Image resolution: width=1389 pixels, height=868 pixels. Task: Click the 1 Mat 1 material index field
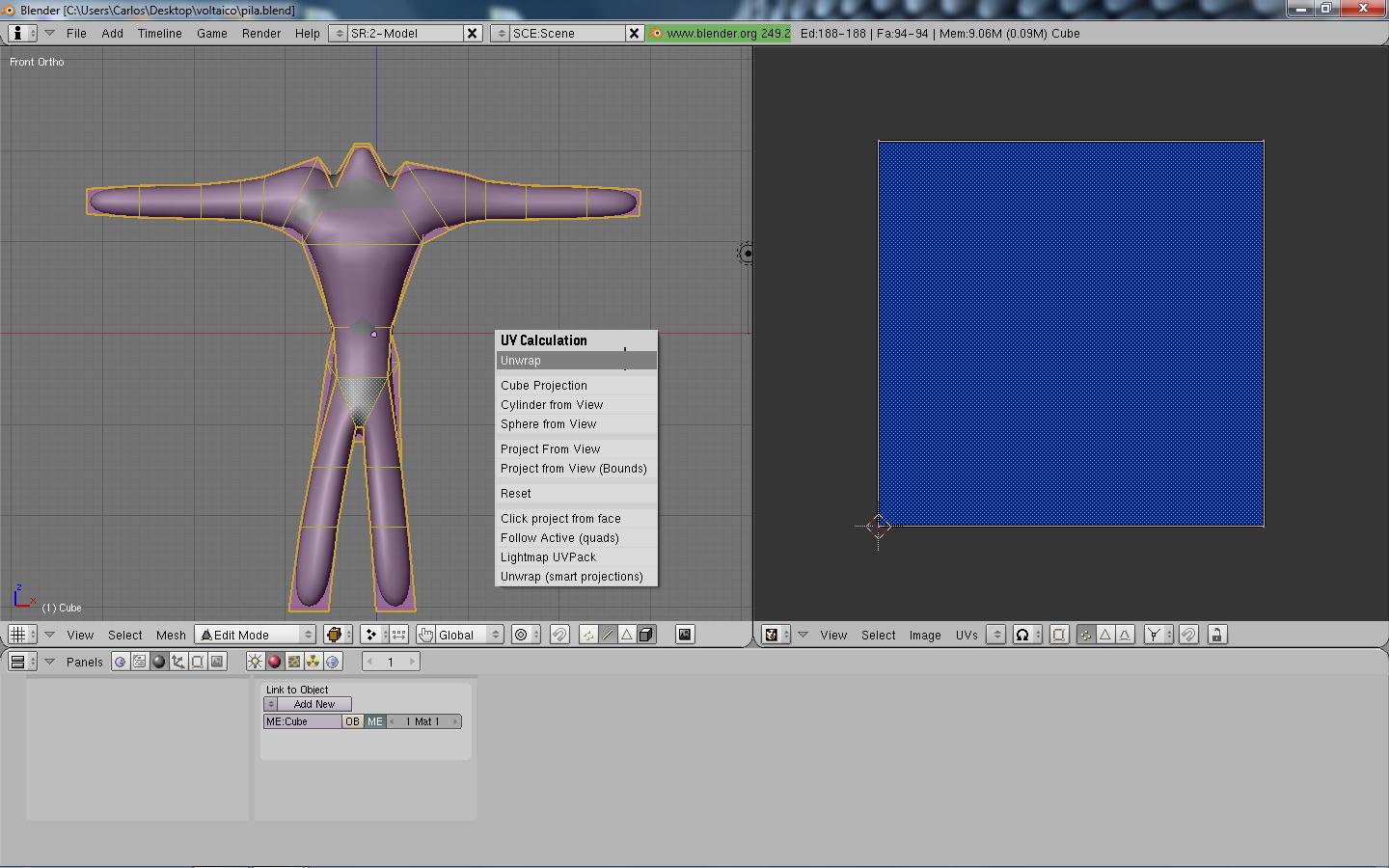(423, 721)
